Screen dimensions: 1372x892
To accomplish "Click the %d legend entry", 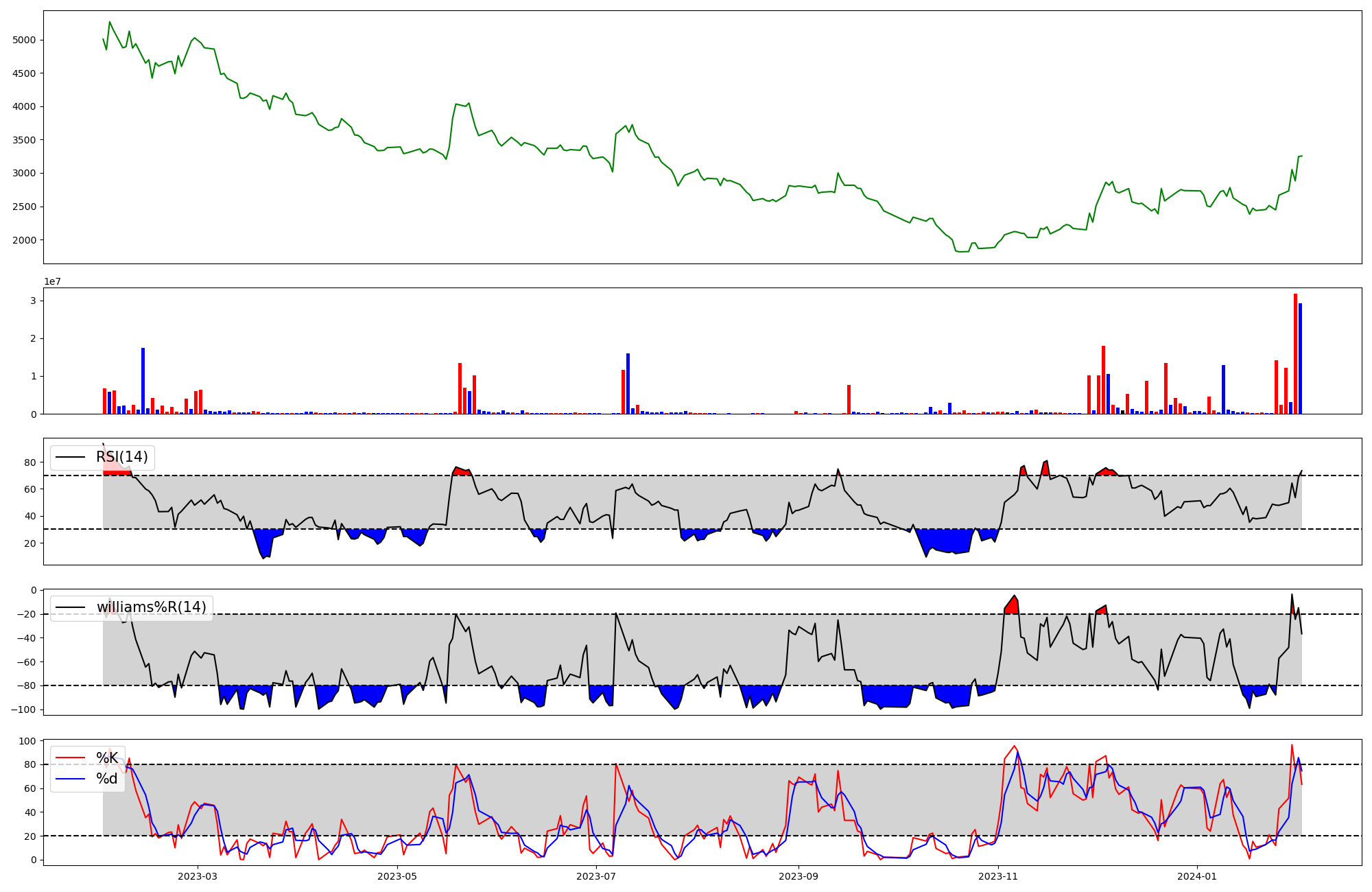I will coord(106,779).
